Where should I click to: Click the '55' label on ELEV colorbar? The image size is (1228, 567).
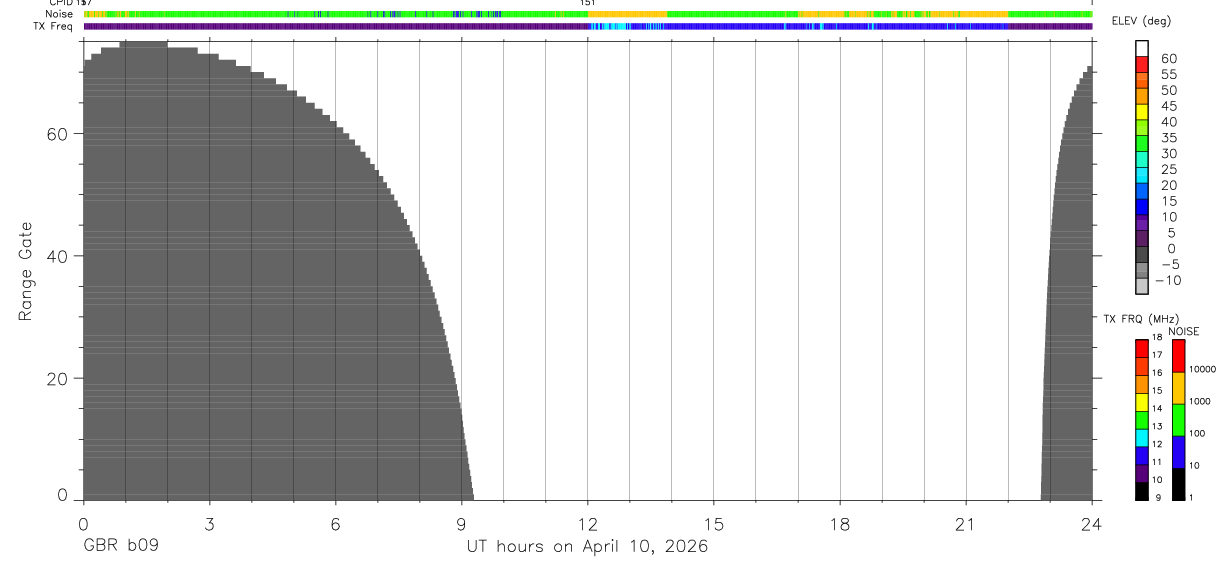click(x=1168, y=75)
